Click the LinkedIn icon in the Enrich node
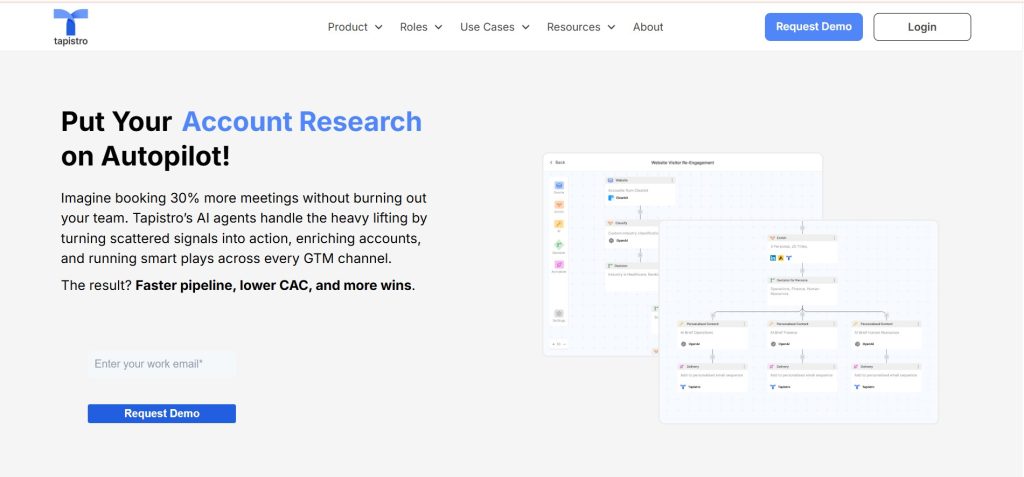Image resolution: width=1024 pixels, height=477 pixels. tap(772, 257)
